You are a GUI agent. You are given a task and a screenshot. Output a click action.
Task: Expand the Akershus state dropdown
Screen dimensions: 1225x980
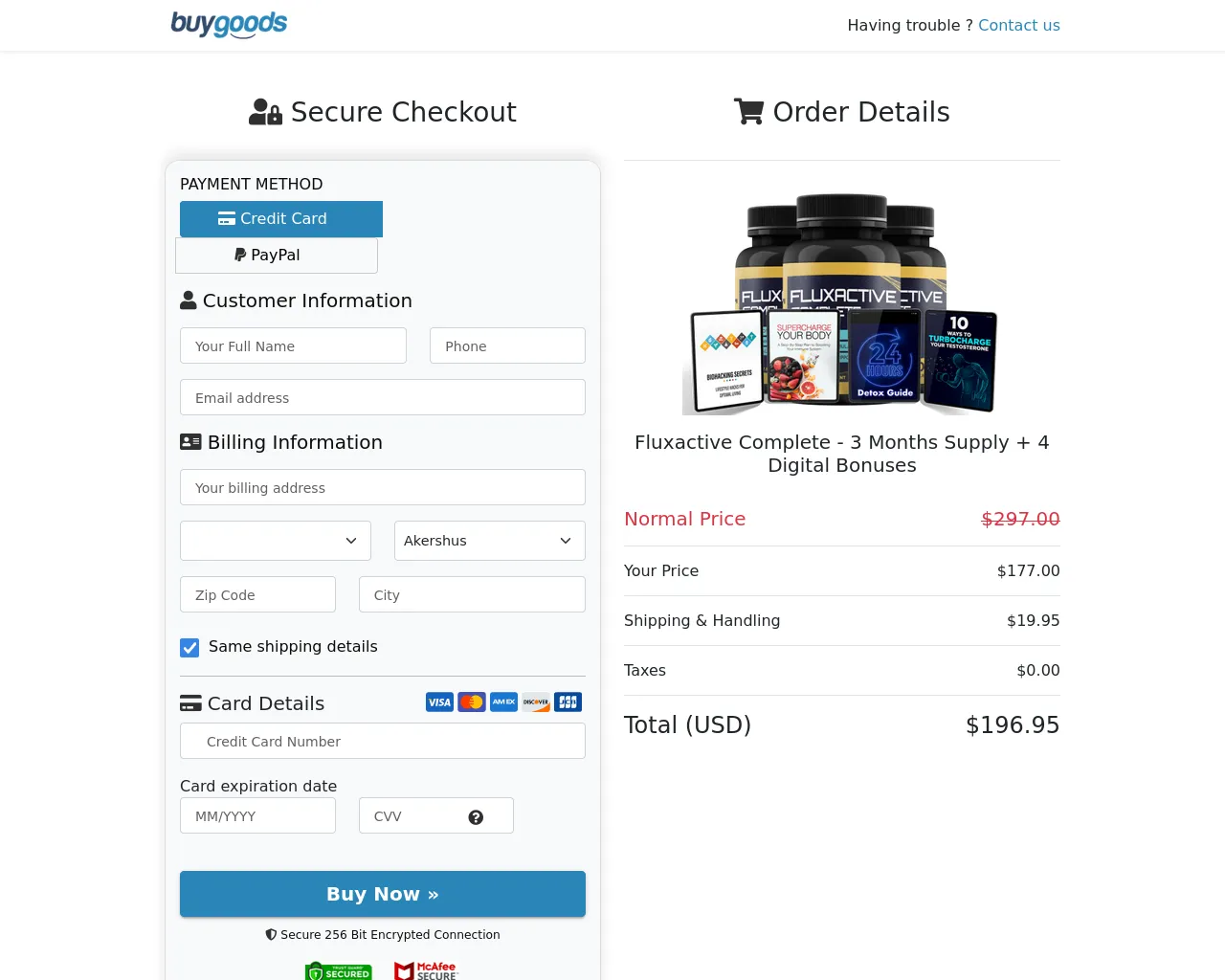point(490,541)
